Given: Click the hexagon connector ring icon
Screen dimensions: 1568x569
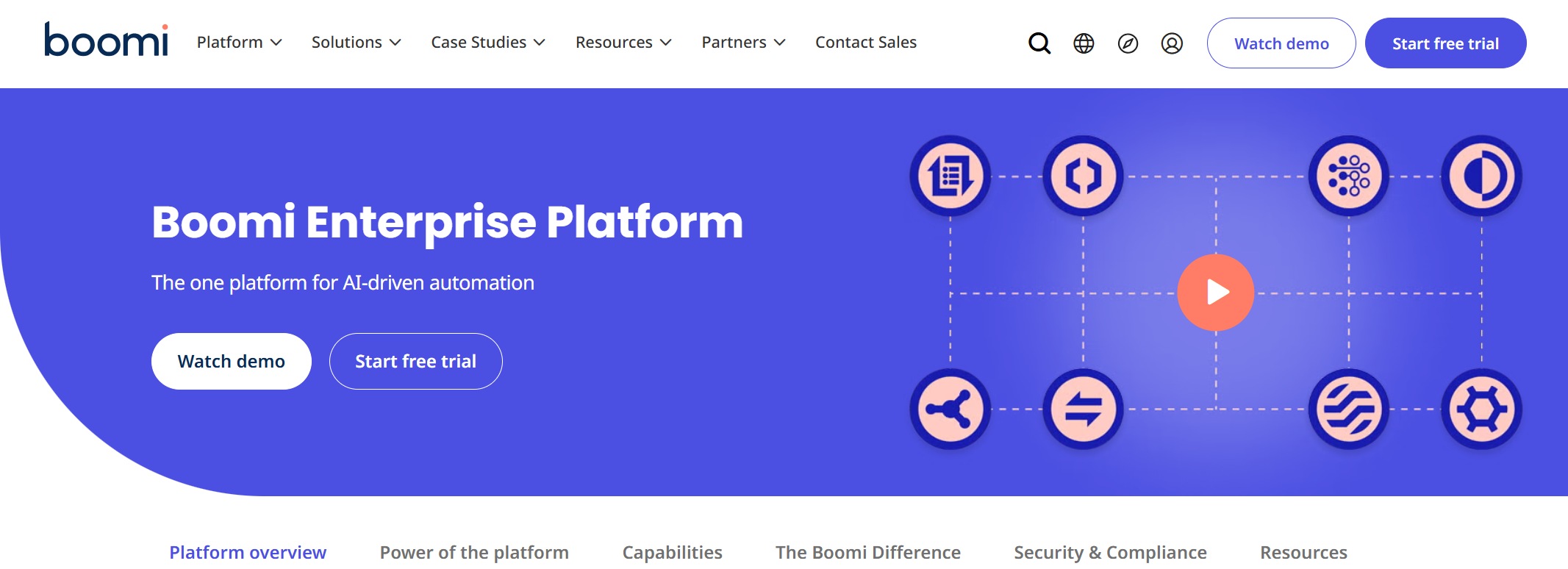Looking at the screenshot, I should [1481, 409].
